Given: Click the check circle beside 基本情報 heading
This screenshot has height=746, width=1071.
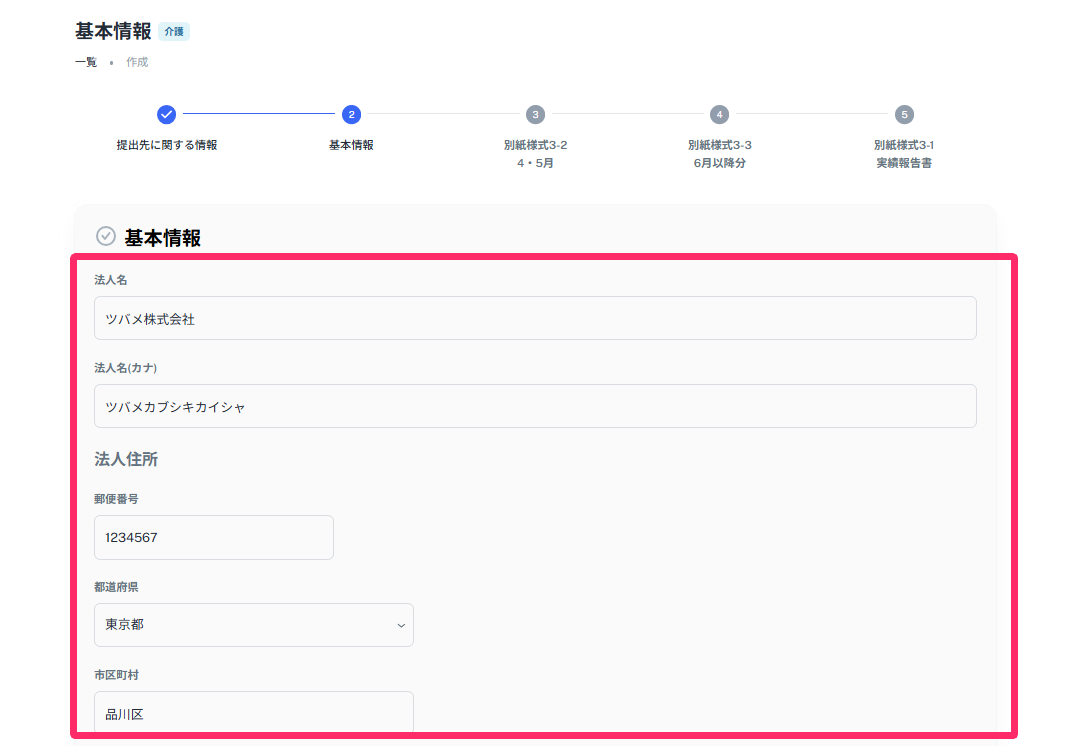Looking at the screenshot, I should (106, 236).
